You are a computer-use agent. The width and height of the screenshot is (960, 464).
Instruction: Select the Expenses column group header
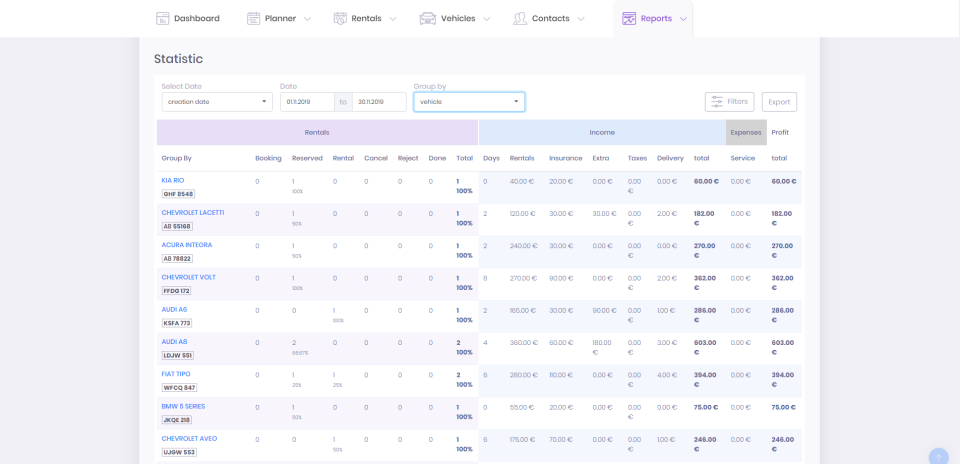click(745, 132)
